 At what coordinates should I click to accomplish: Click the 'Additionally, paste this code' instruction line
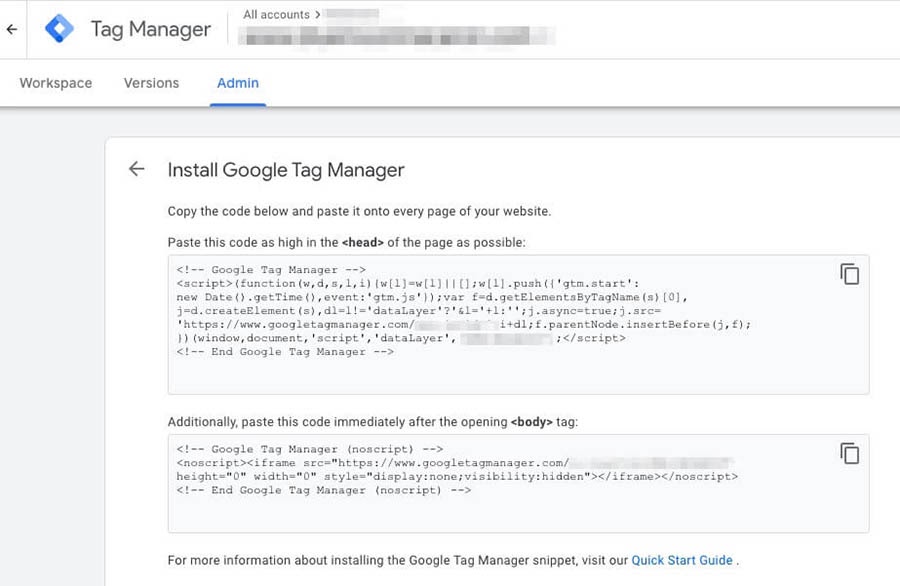click(x=373, y=422)
